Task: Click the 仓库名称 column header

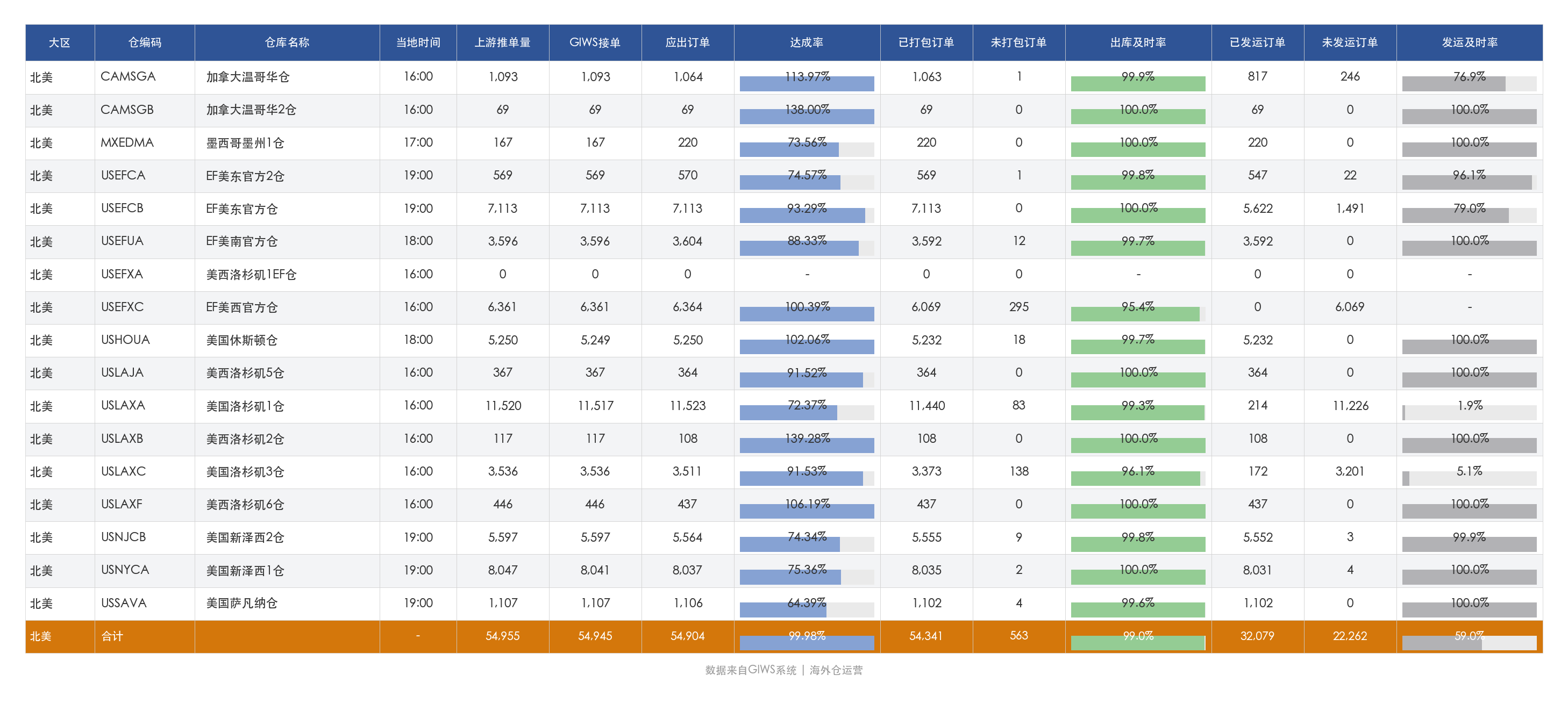Action: click(x=287, y=42)
